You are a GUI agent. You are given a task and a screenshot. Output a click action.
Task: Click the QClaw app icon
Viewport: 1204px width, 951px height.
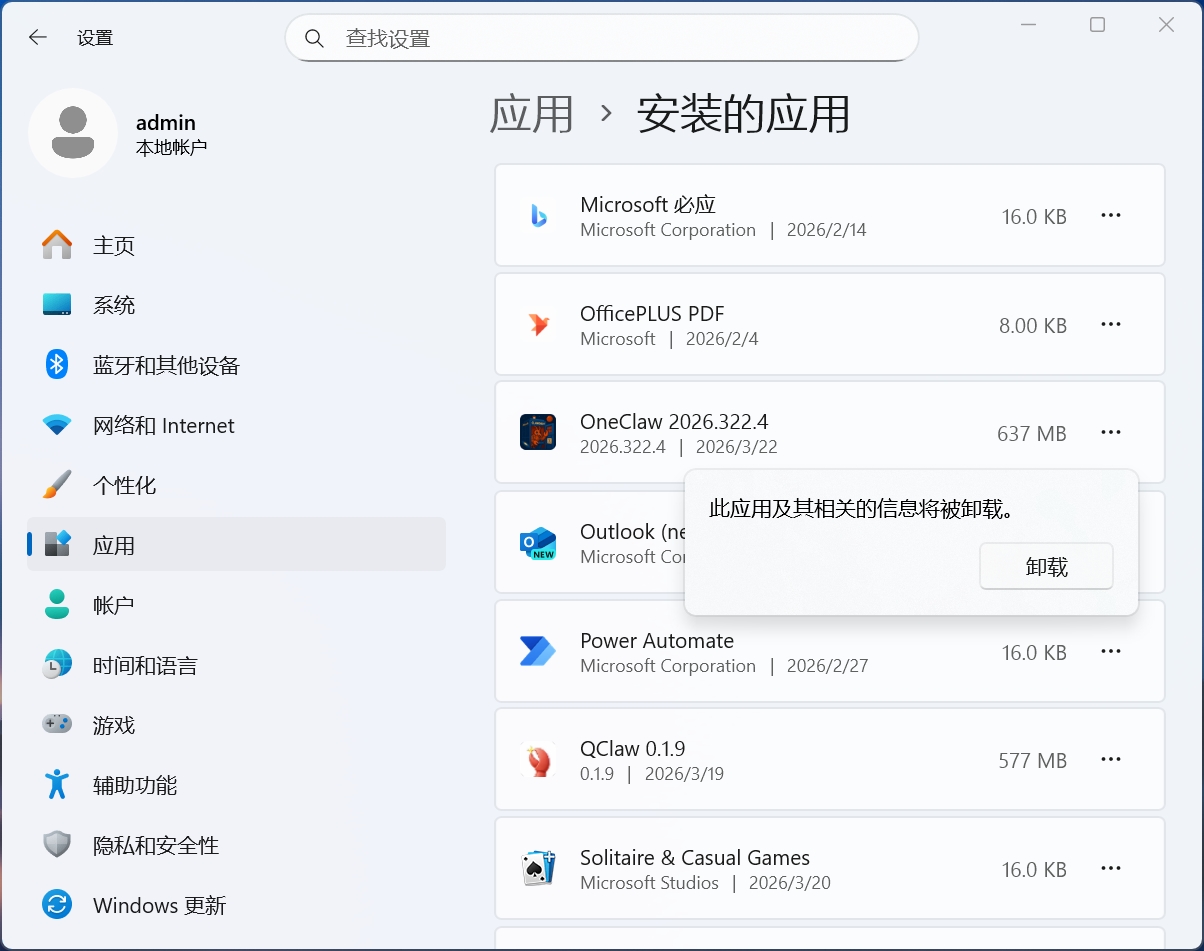coord(538,759)
